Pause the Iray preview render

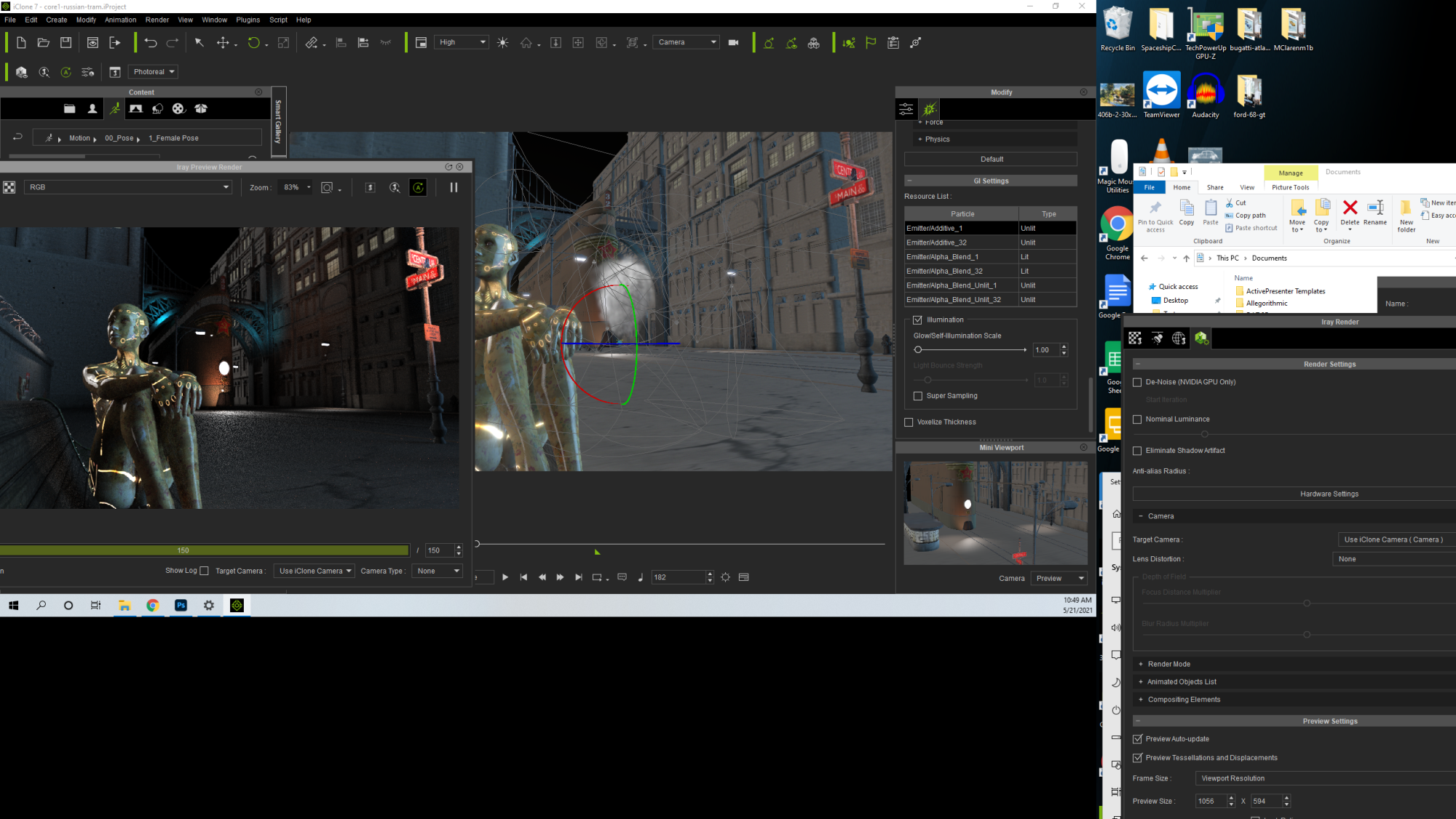click(454, 187)
